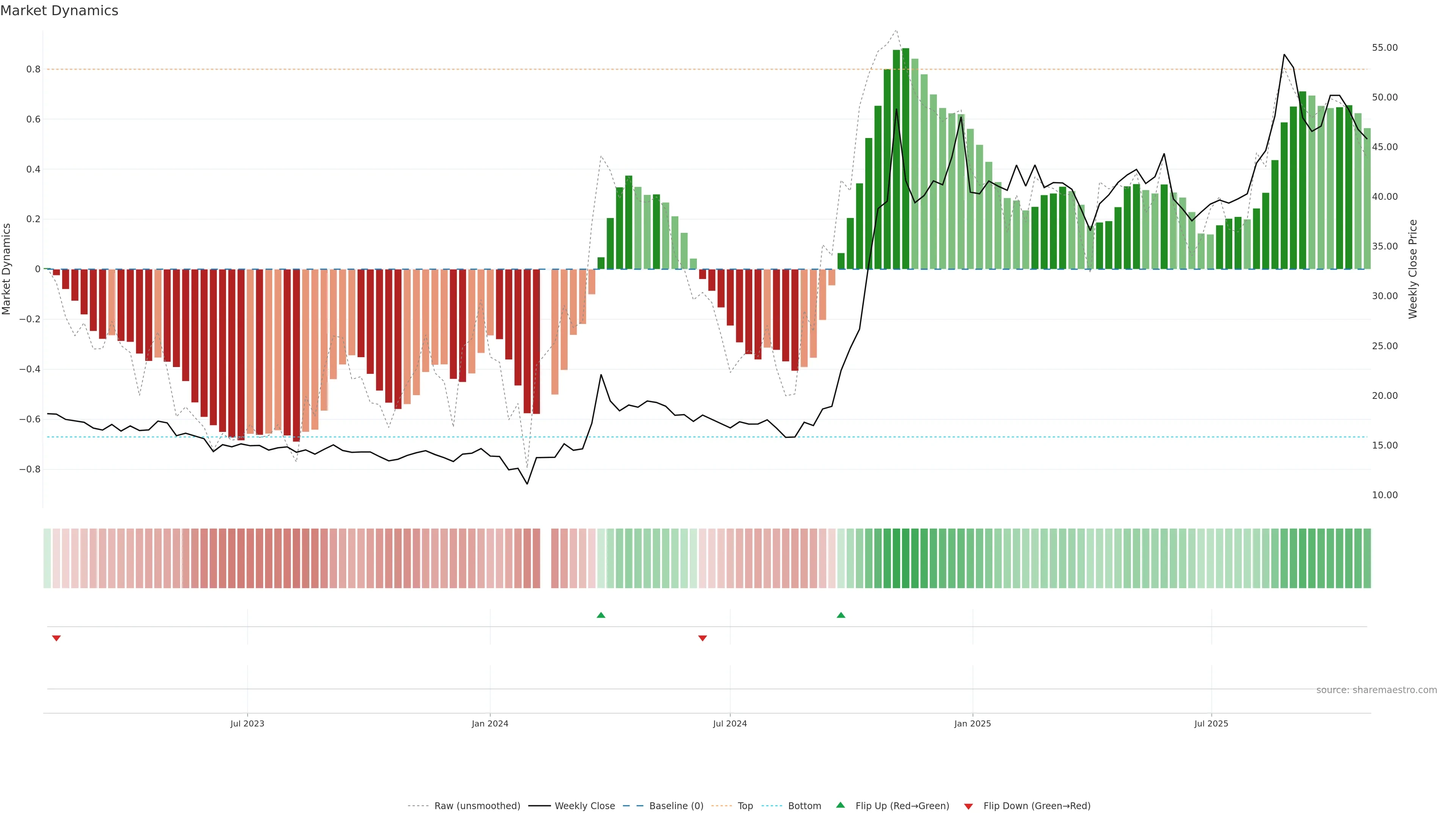Image resolution: width=1456 pixels, height=819 pixels.
Task: Click the Jan 2025 x-axis label
Action: pos(972,723)
